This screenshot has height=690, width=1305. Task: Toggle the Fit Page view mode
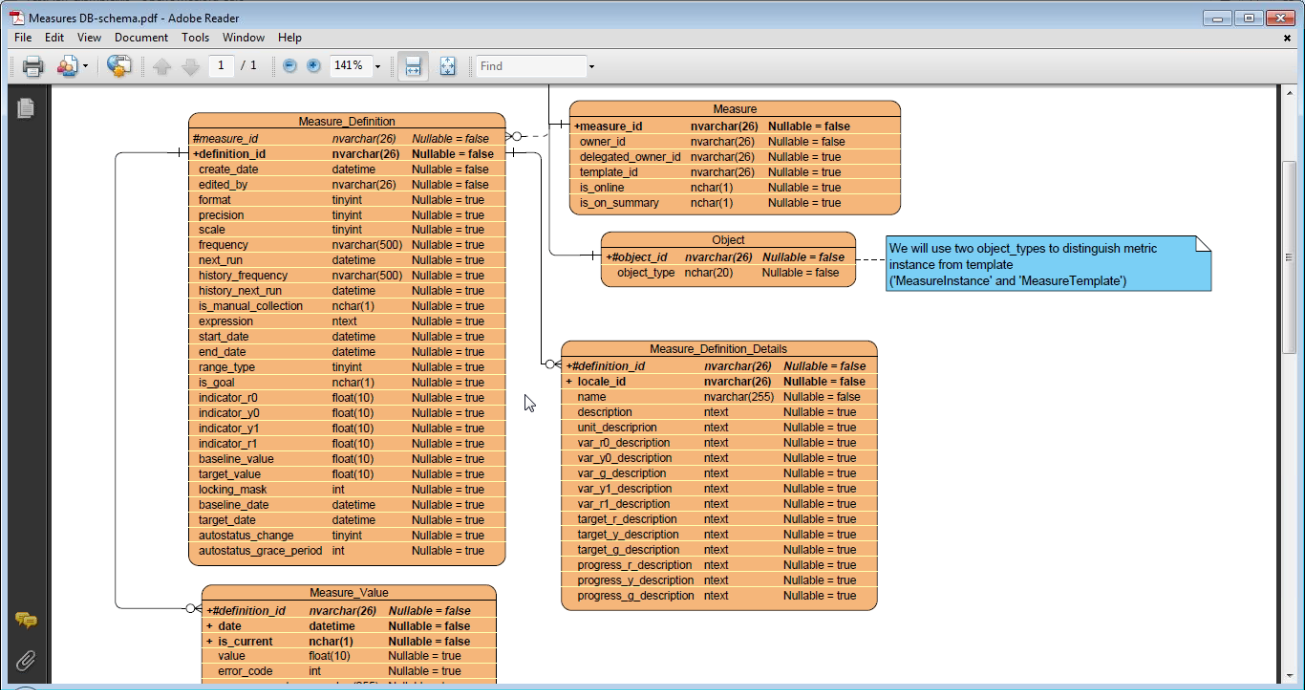click(447, 66)
